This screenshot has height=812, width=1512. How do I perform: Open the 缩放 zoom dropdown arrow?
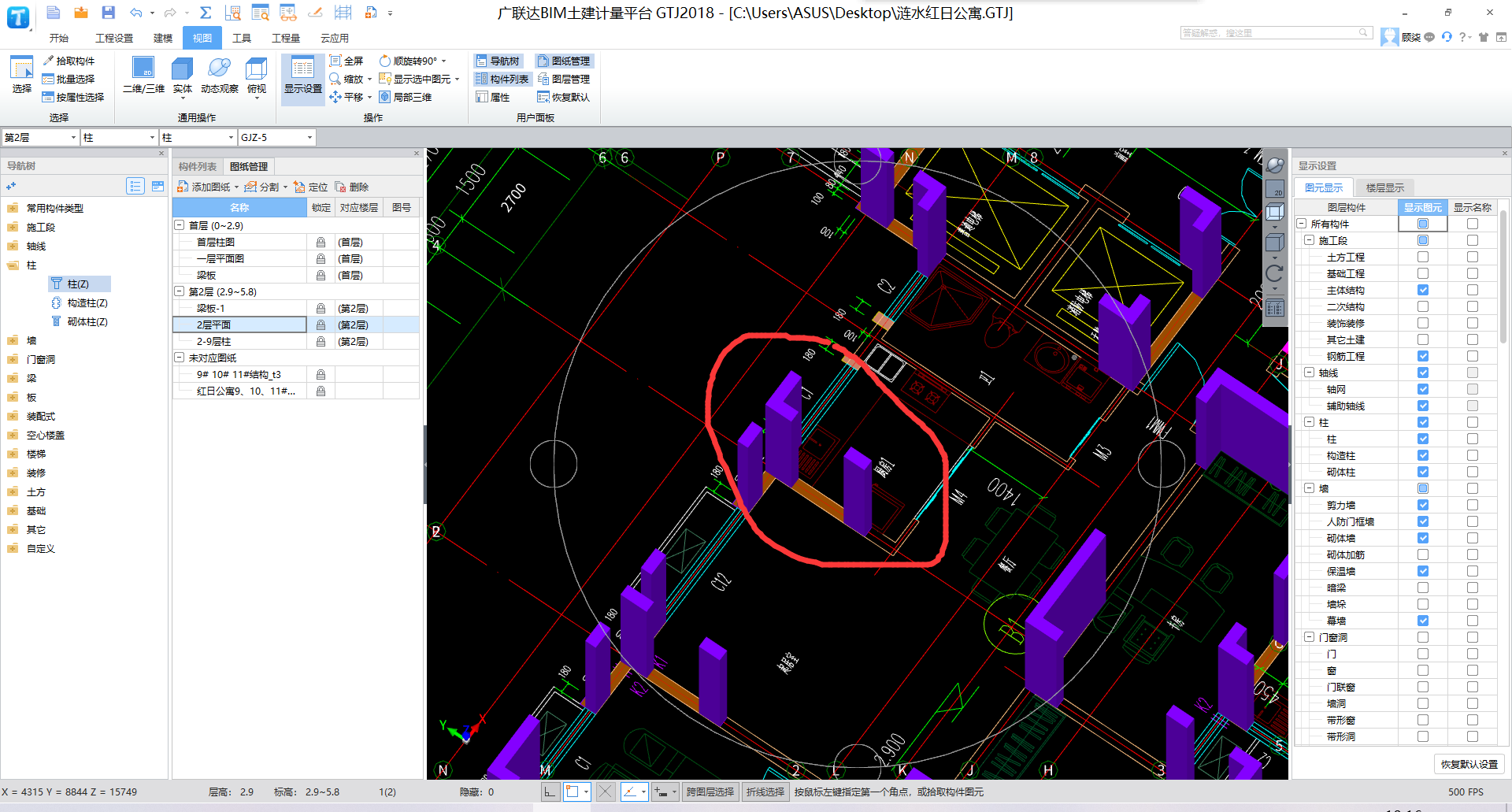tap(369, 79)
